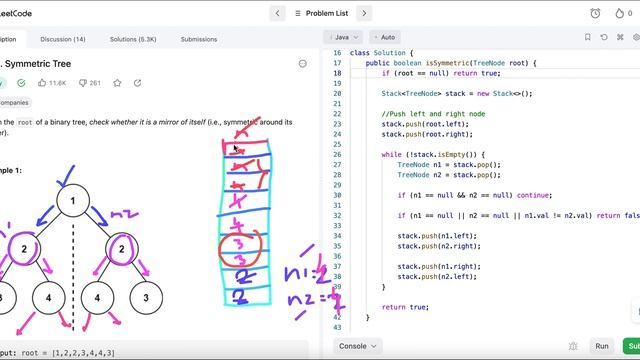The width and height of the screenshot is (640, 360).
Task: Add problem to favorites star
Action: 117,83
